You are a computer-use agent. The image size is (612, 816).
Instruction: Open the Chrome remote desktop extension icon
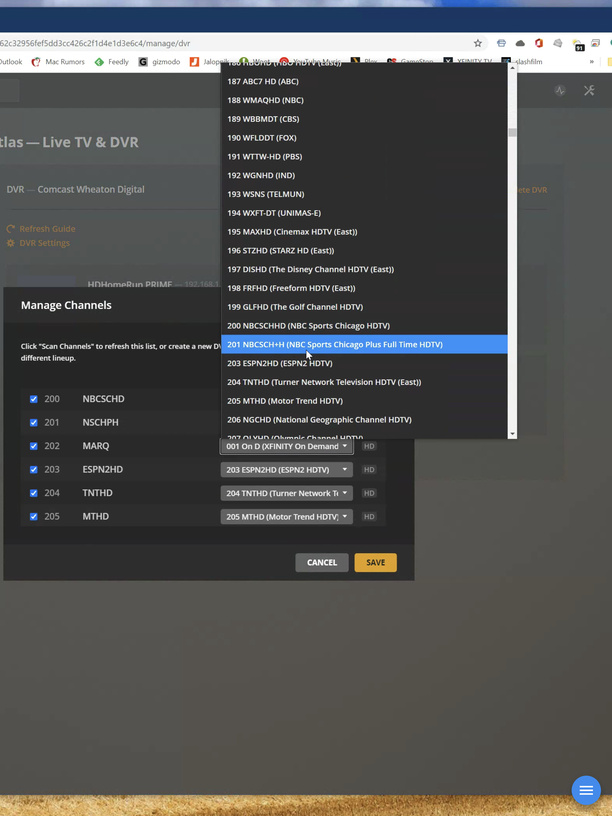[x=595, y=43]
